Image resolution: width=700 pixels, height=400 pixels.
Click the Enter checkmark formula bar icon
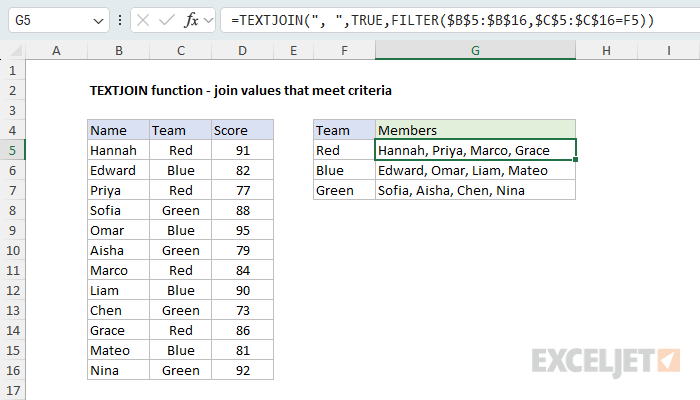click(x=167, y=20)
